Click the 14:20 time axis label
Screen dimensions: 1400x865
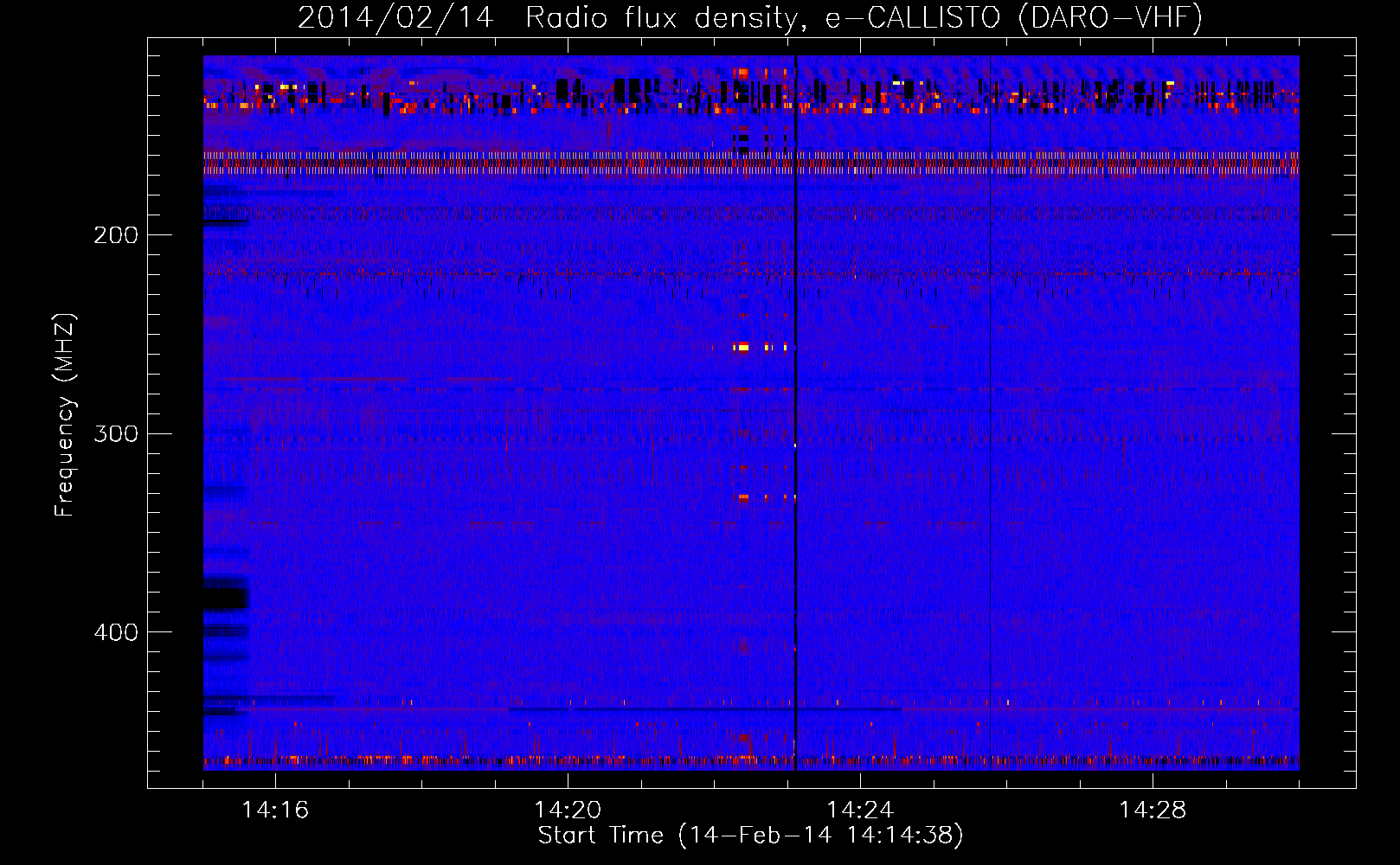pos(568,811)
